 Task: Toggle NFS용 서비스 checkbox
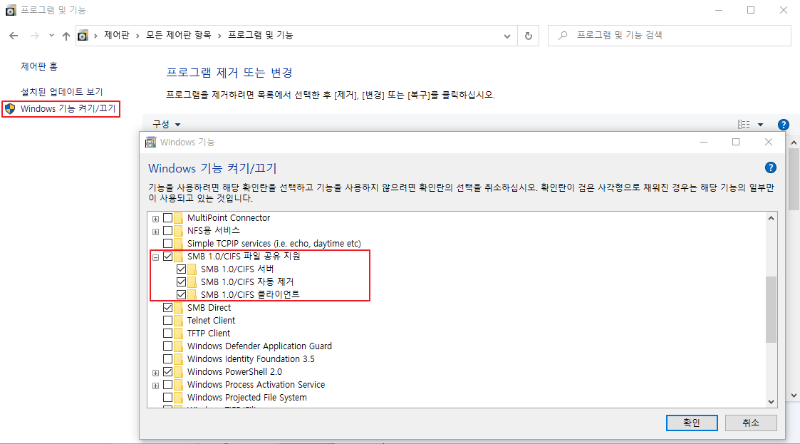click(x=168, y=231)
